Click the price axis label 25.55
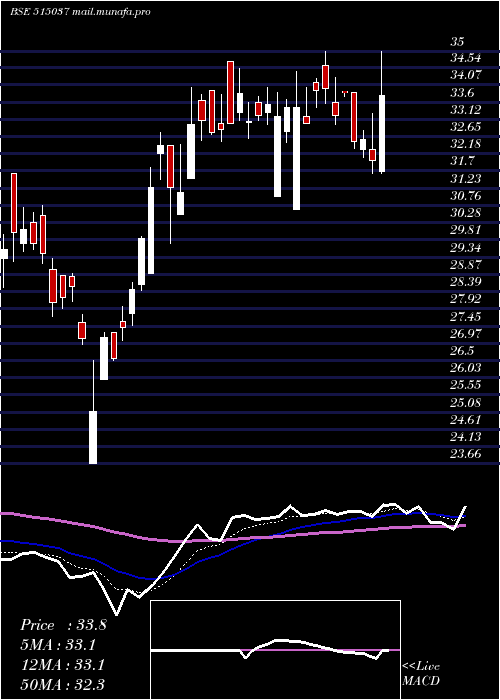 pos(466,385)
